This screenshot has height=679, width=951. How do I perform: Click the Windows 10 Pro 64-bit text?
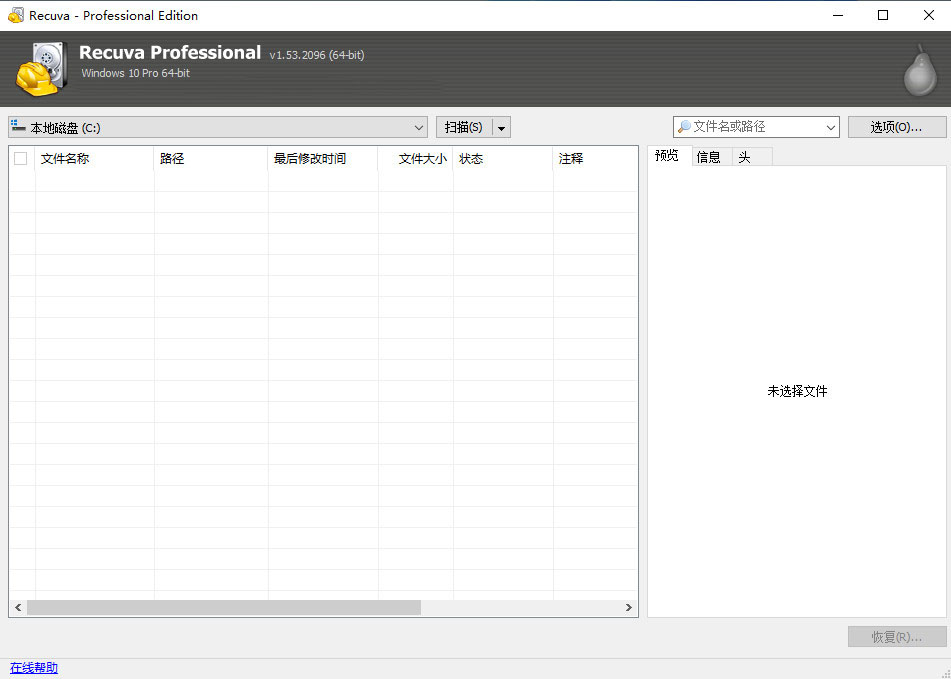pos(136,73)
